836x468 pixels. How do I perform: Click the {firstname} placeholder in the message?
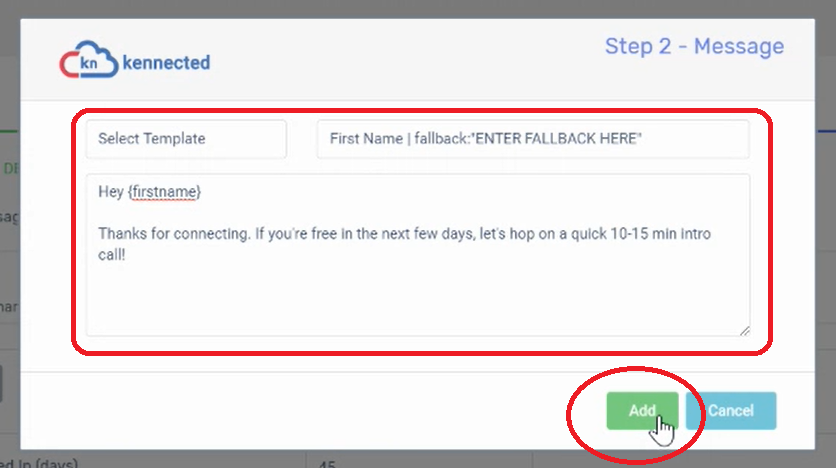tap(164, 192)
